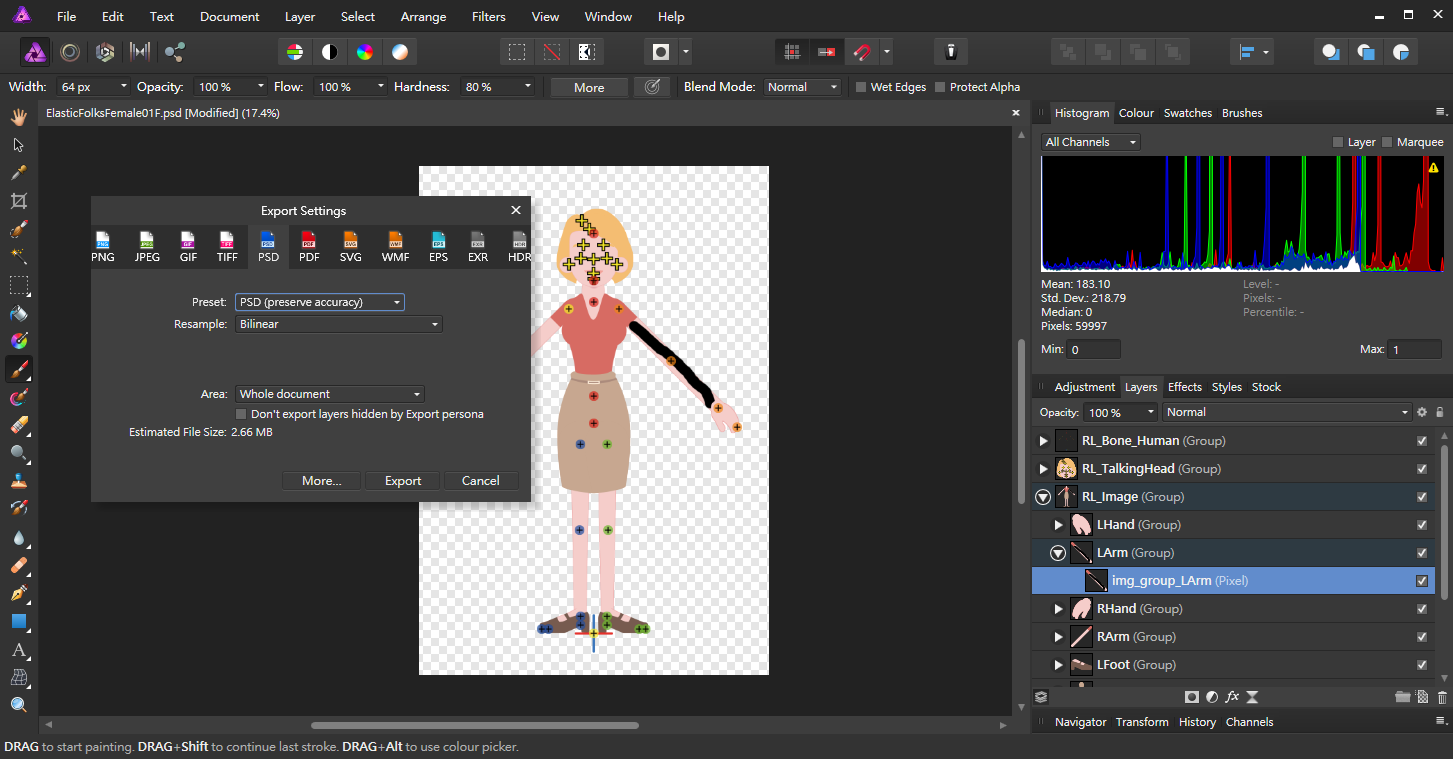Screen dimensions: 1453x759
Task: Select the Mesh Warp tool
Action: 18,677
